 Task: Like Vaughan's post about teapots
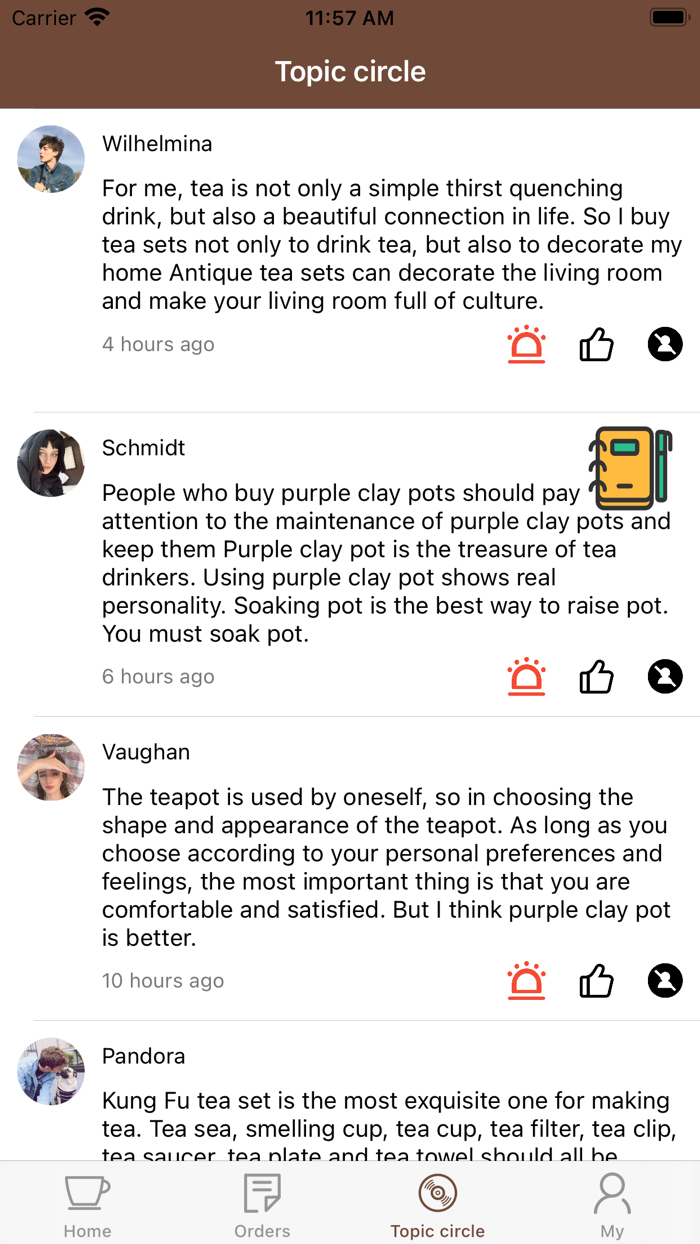click(596, 981)
